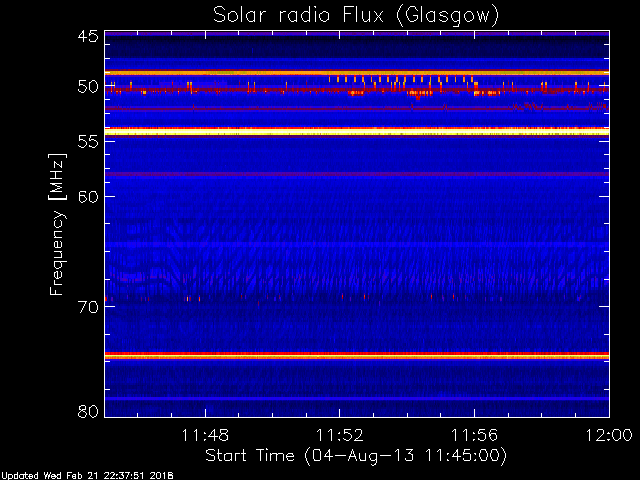Click the 70 frequency tick label
The height and width of the screenshot is (480, 640).
click(88, 307)
